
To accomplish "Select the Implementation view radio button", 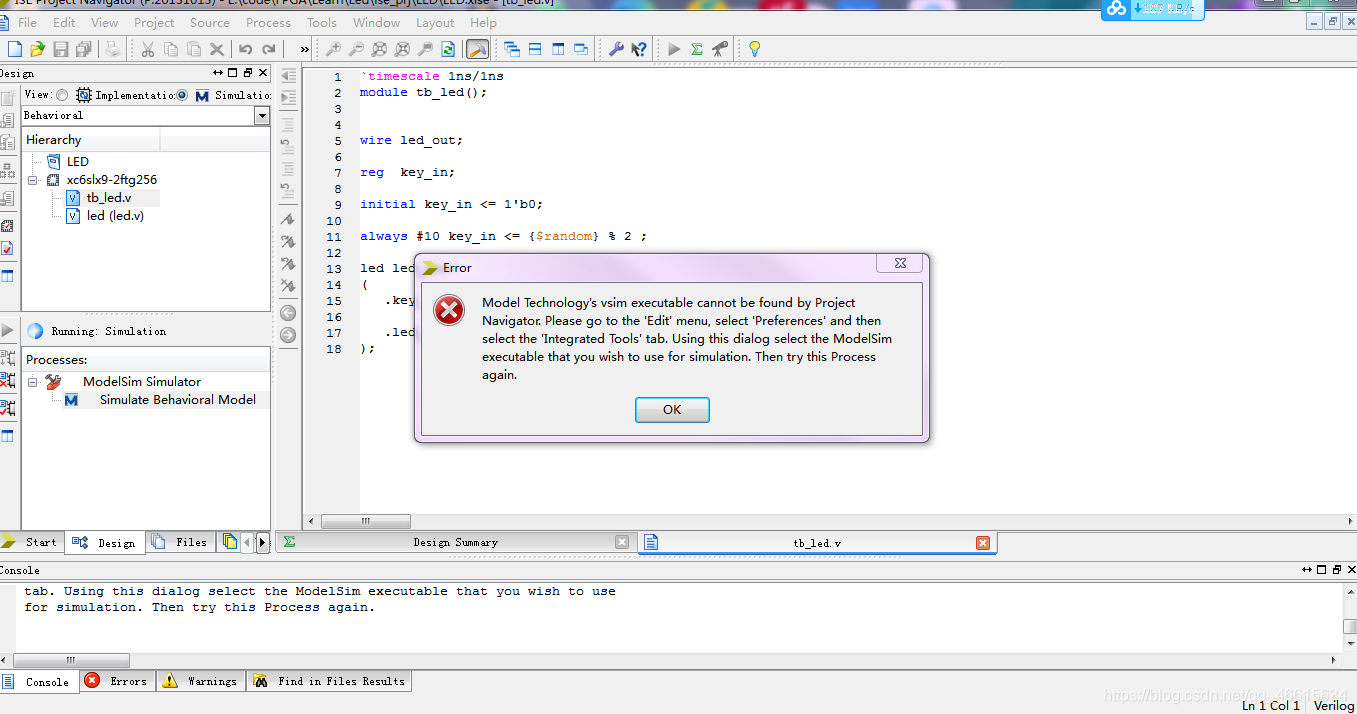I will (x=62, y=95).
